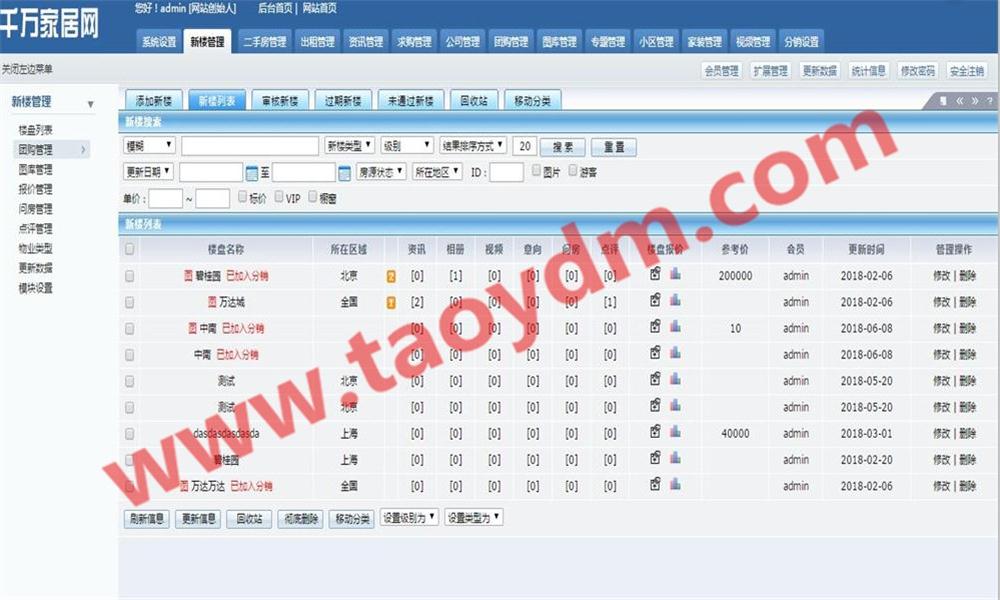Image resolution: width=1000 pixels, height=600 pixels.
Task: Click into the keyword search input field
Action: pos(250,146)
